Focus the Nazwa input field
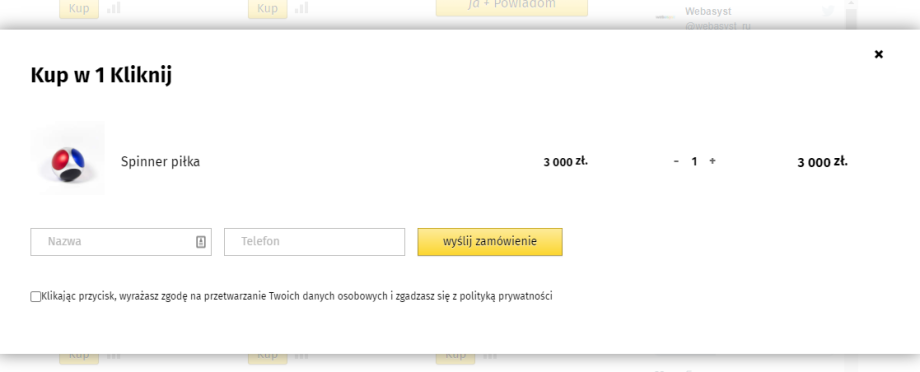The width and height of the screenshot is (920, 372). coord(121,242)
